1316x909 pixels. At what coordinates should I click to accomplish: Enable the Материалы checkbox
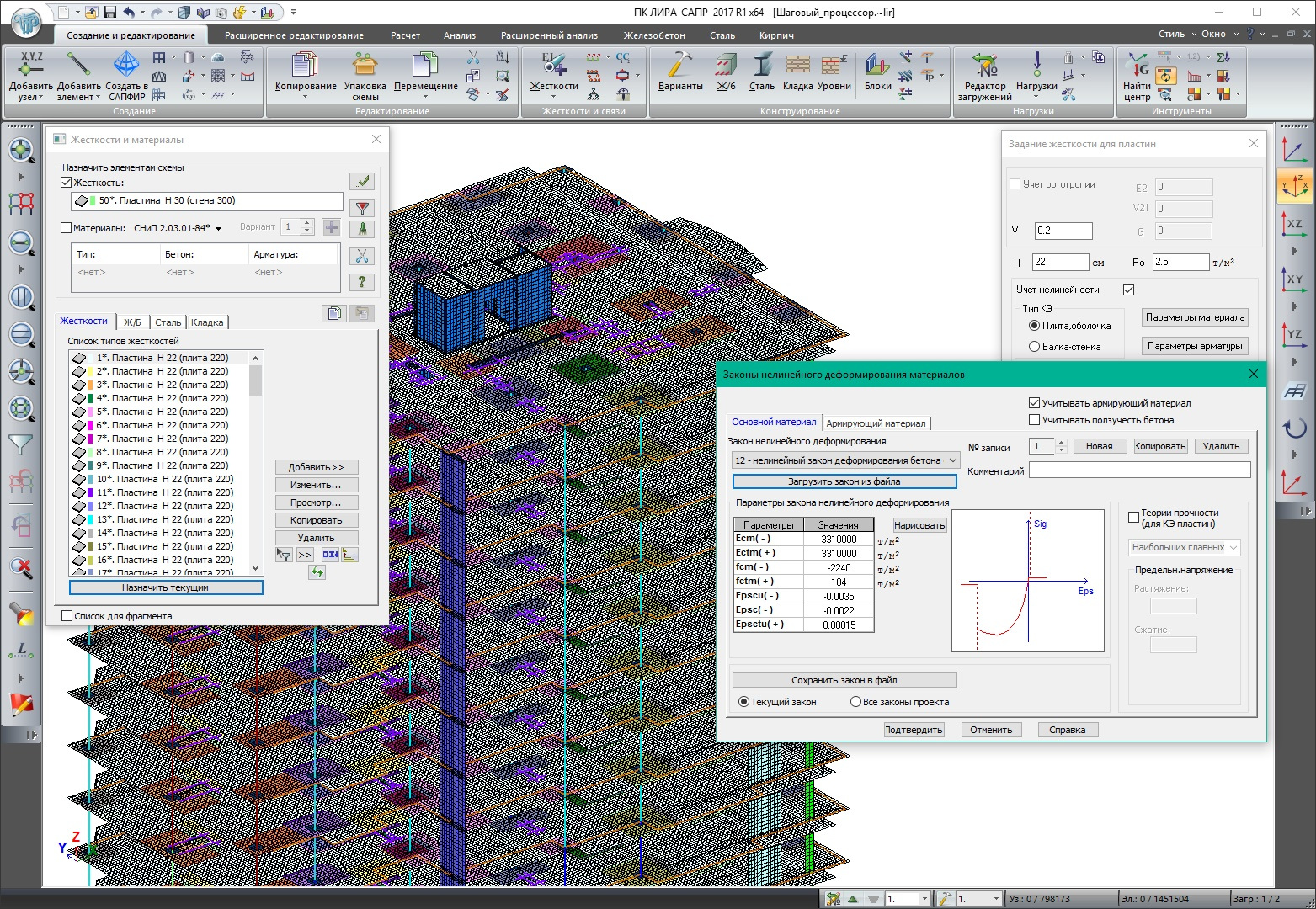pos(67,228)
